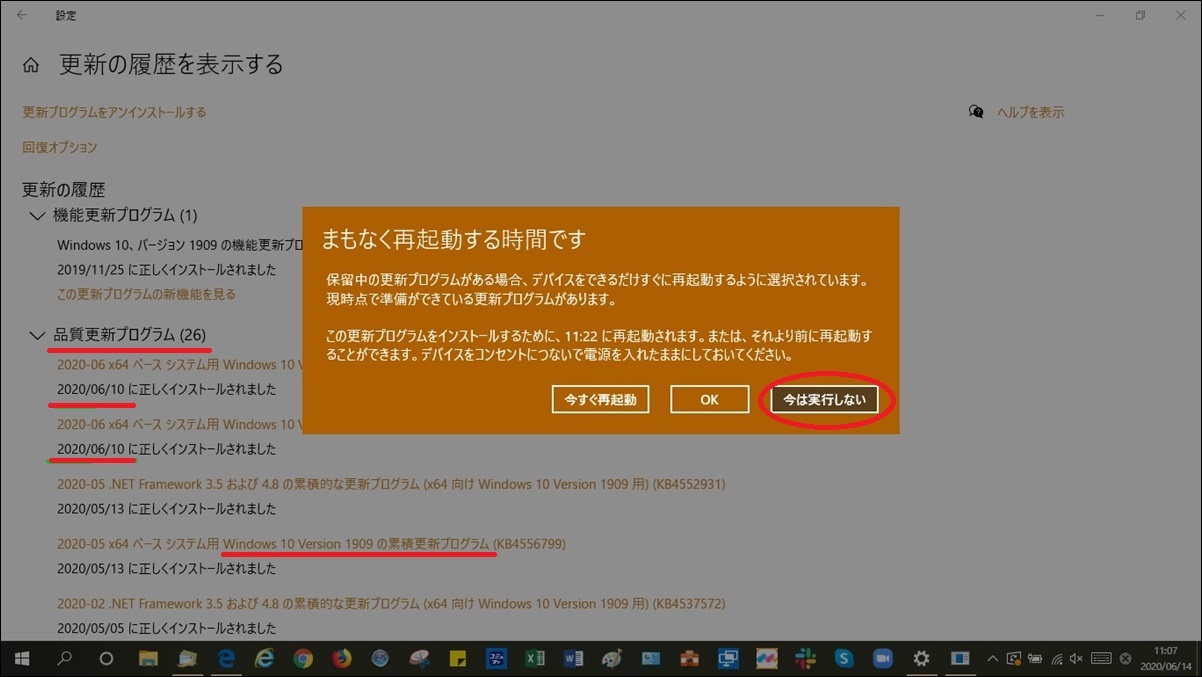This screenshot has height=677, width=1202.
Task: Go back with the settings back arrow
Action: point(22,16)
